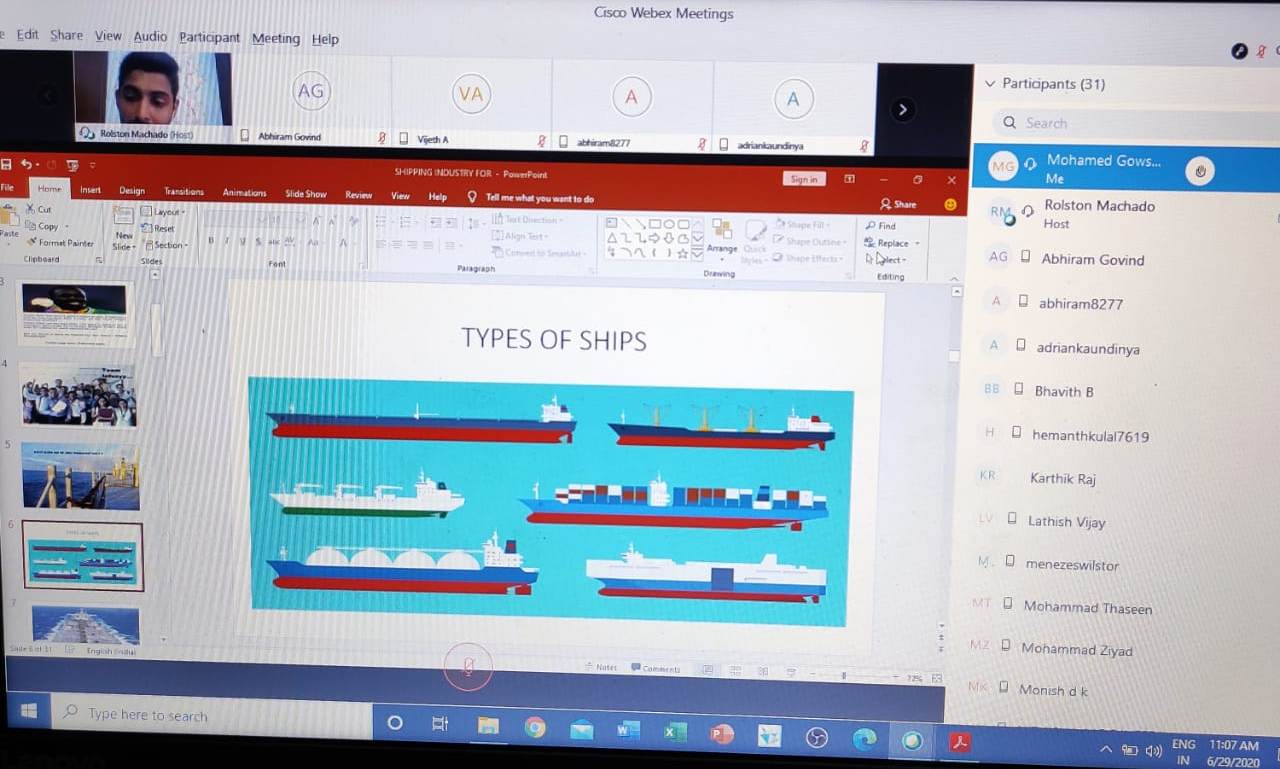The height and width of the screenshot is (769, 1280).
Task: Toggle the raise hand button for Mohamed Gows
Action: [x=1200, y=171]
